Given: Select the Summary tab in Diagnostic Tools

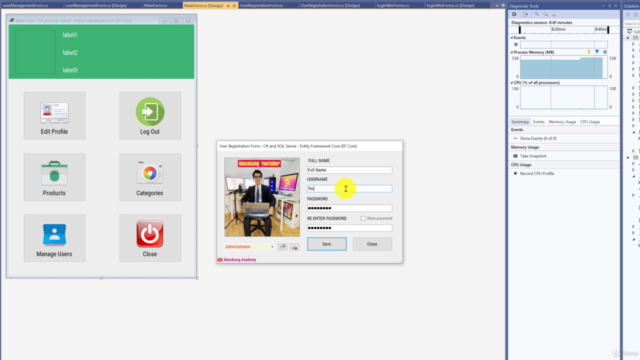Looking at the screenshot, I should pyautogui.click(x=520, y=122).
